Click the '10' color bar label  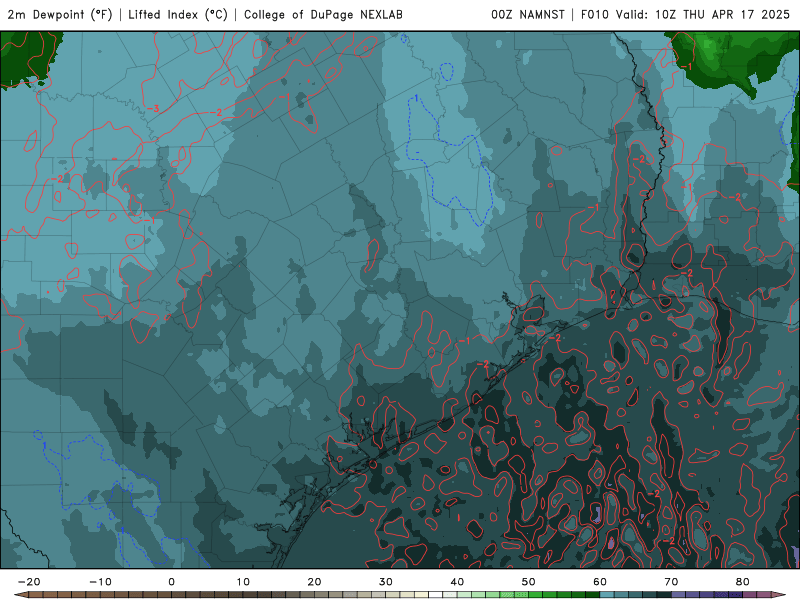click(243, 582)
